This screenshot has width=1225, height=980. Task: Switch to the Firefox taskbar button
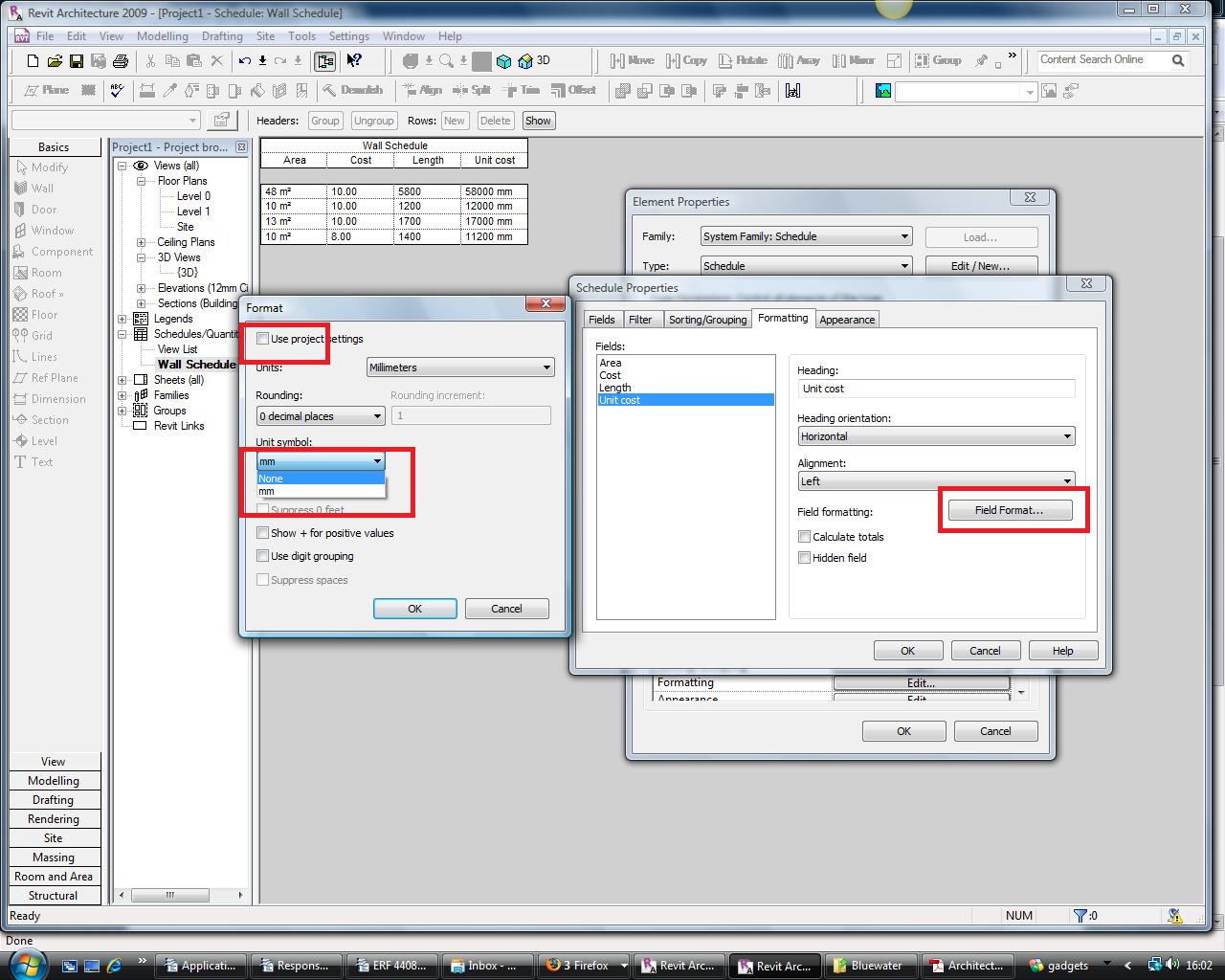pyautogui.click(x=584, y=966)
